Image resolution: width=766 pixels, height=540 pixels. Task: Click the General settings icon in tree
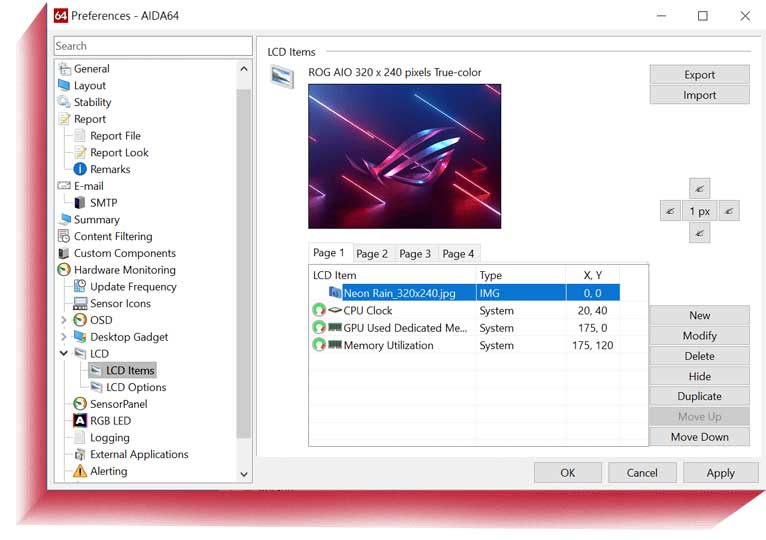pyautogui.click(x=64, y=68)
